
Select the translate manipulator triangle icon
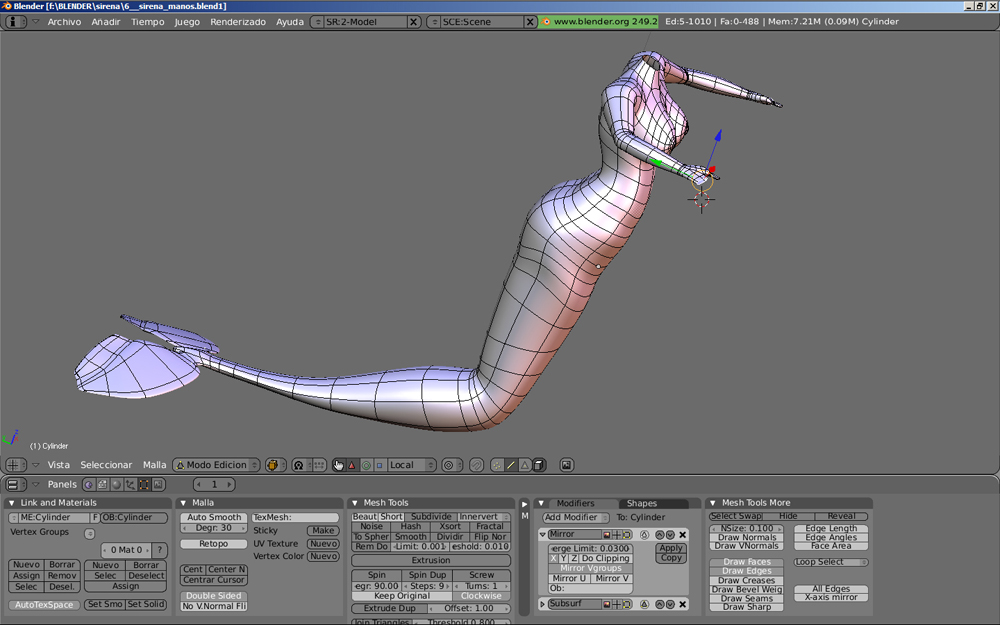352,465
